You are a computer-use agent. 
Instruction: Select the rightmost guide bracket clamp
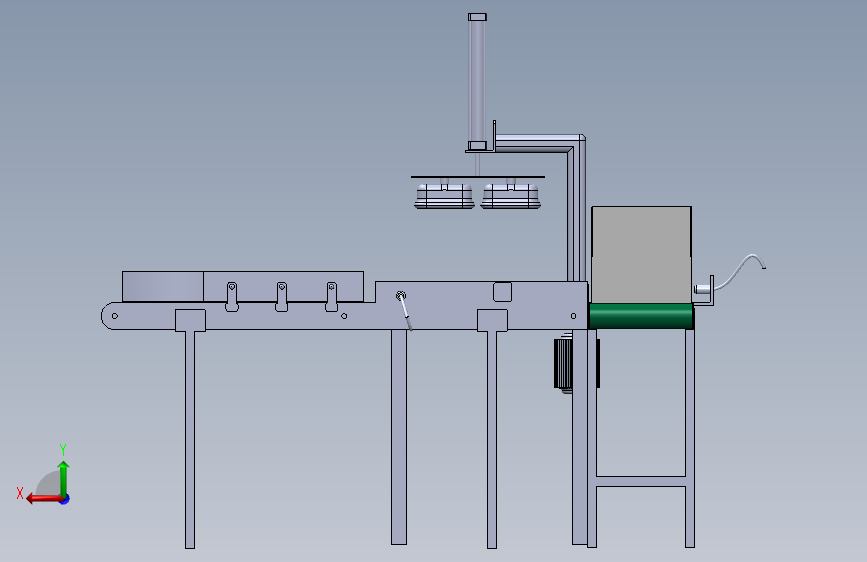pyautogui.click(x=331, y=297)
